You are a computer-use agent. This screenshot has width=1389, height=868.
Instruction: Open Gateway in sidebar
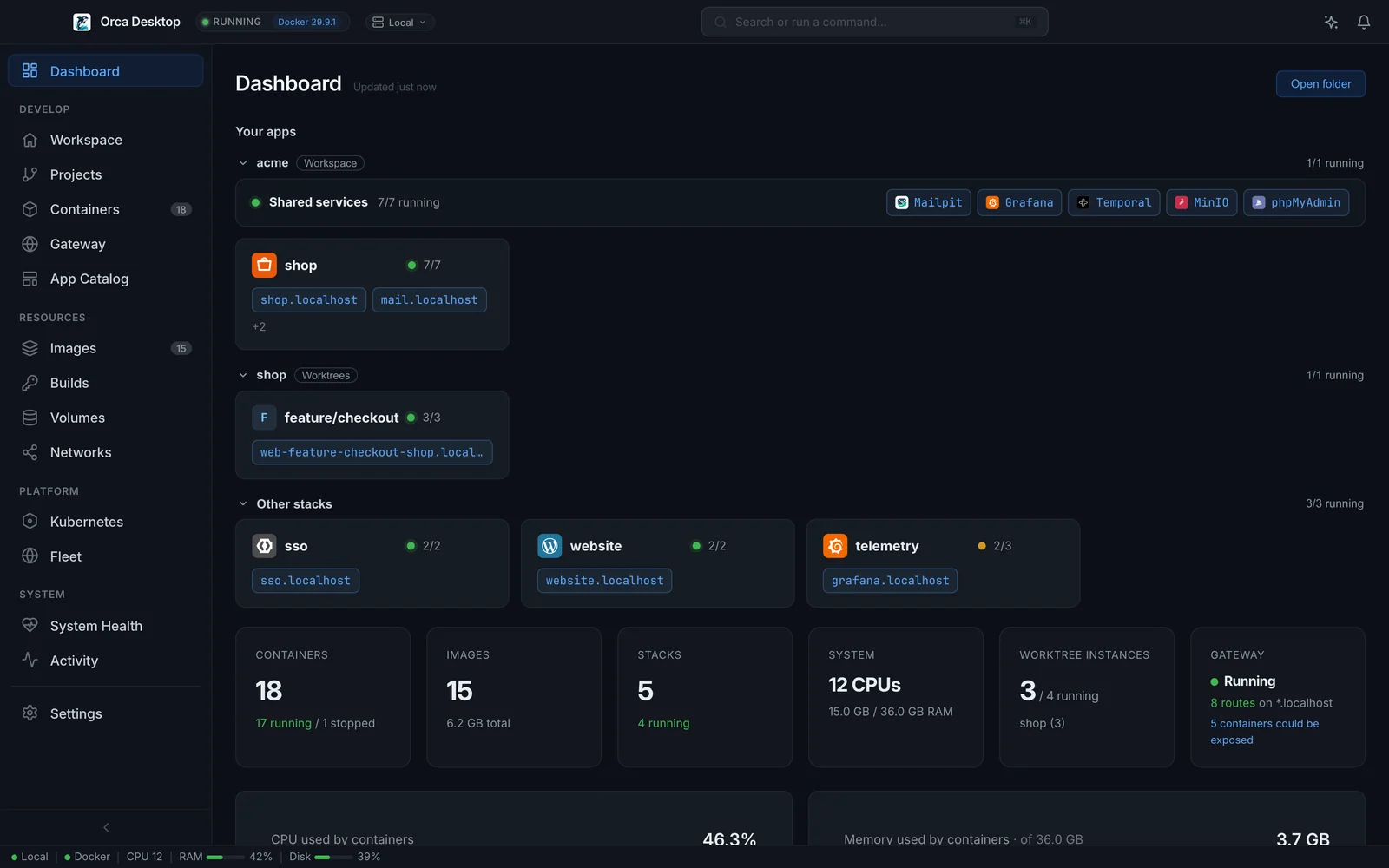105,244
